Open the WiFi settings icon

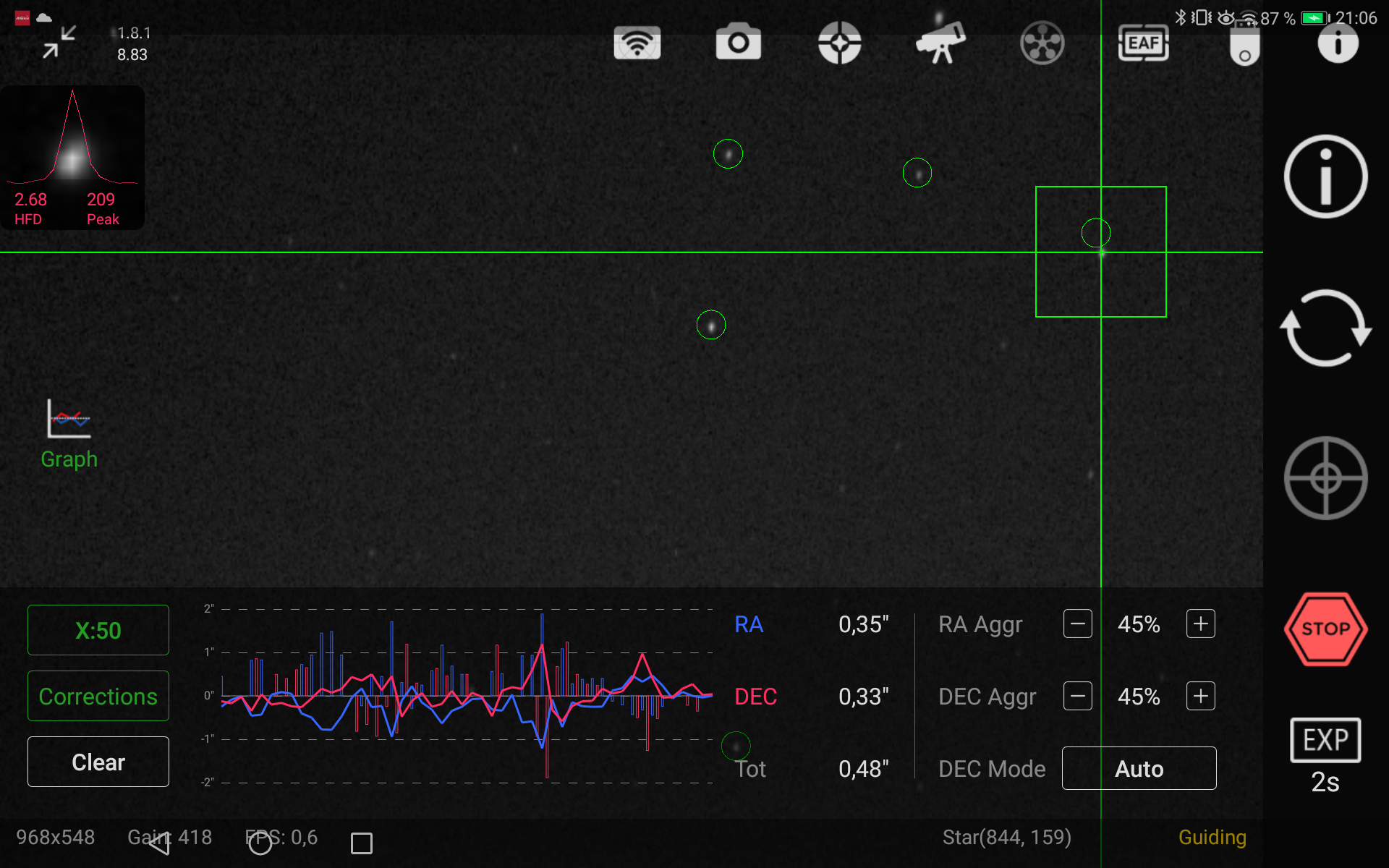pos(637,43)
